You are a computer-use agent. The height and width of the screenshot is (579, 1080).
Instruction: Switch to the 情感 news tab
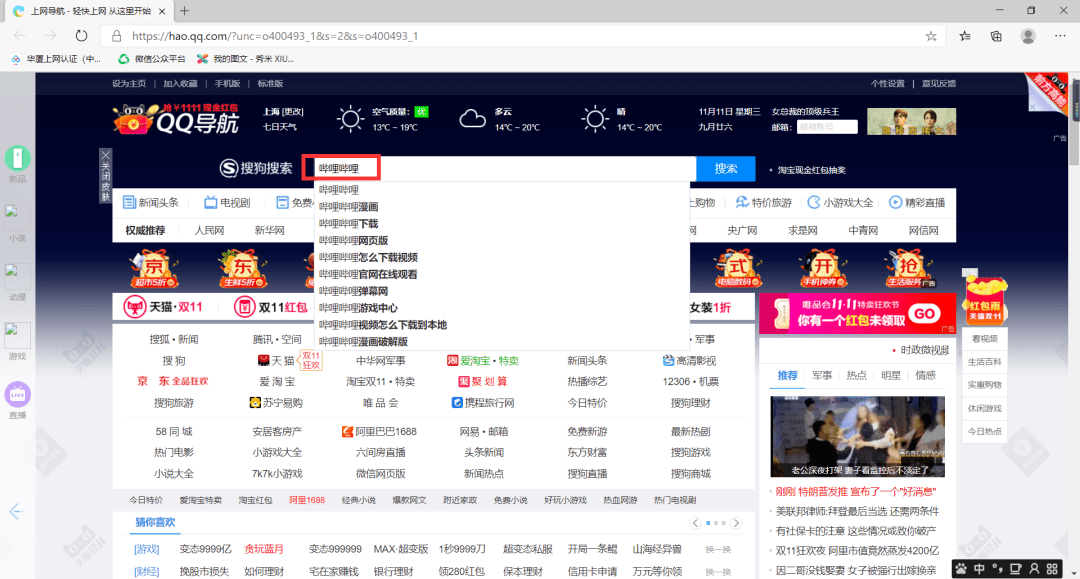pyautogui.click(x=925, y=375)
